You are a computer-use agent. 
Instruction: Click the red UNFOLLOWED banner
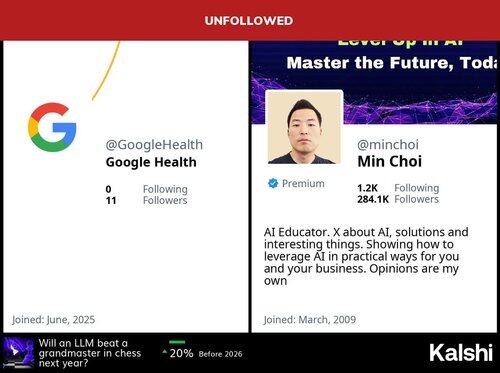click(250, 20)
